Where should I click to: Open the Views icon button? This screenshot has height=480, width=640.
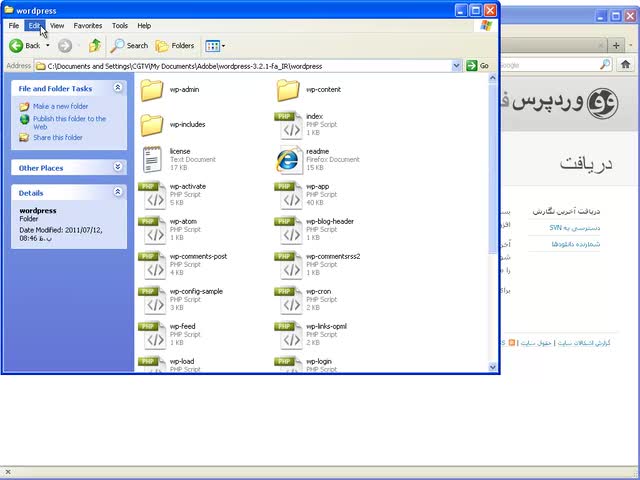(213, 46)
